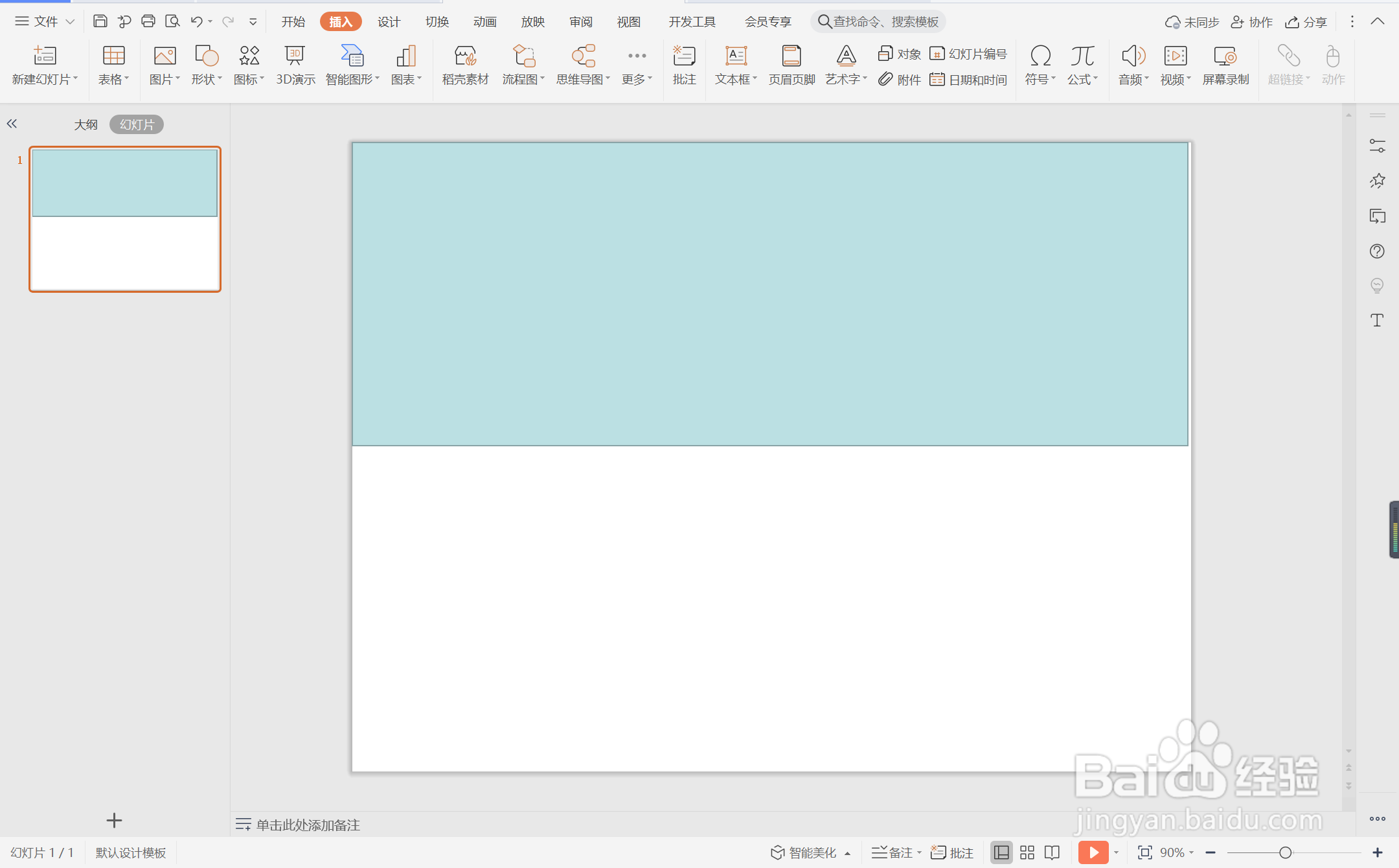
Task: Open the 表格 table dropdown
Action: click(x=114, y=79)
